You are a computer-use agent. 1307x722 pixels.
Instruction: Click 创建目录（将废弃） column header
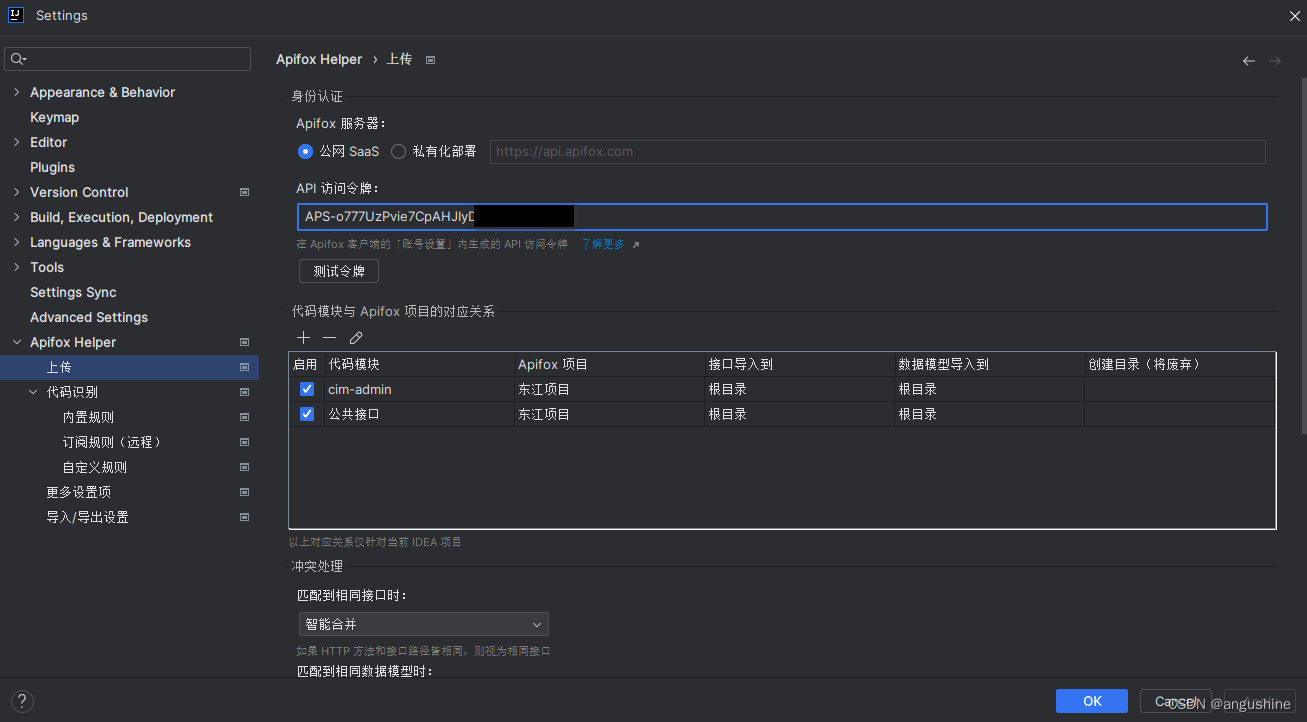click(1179, 364)
